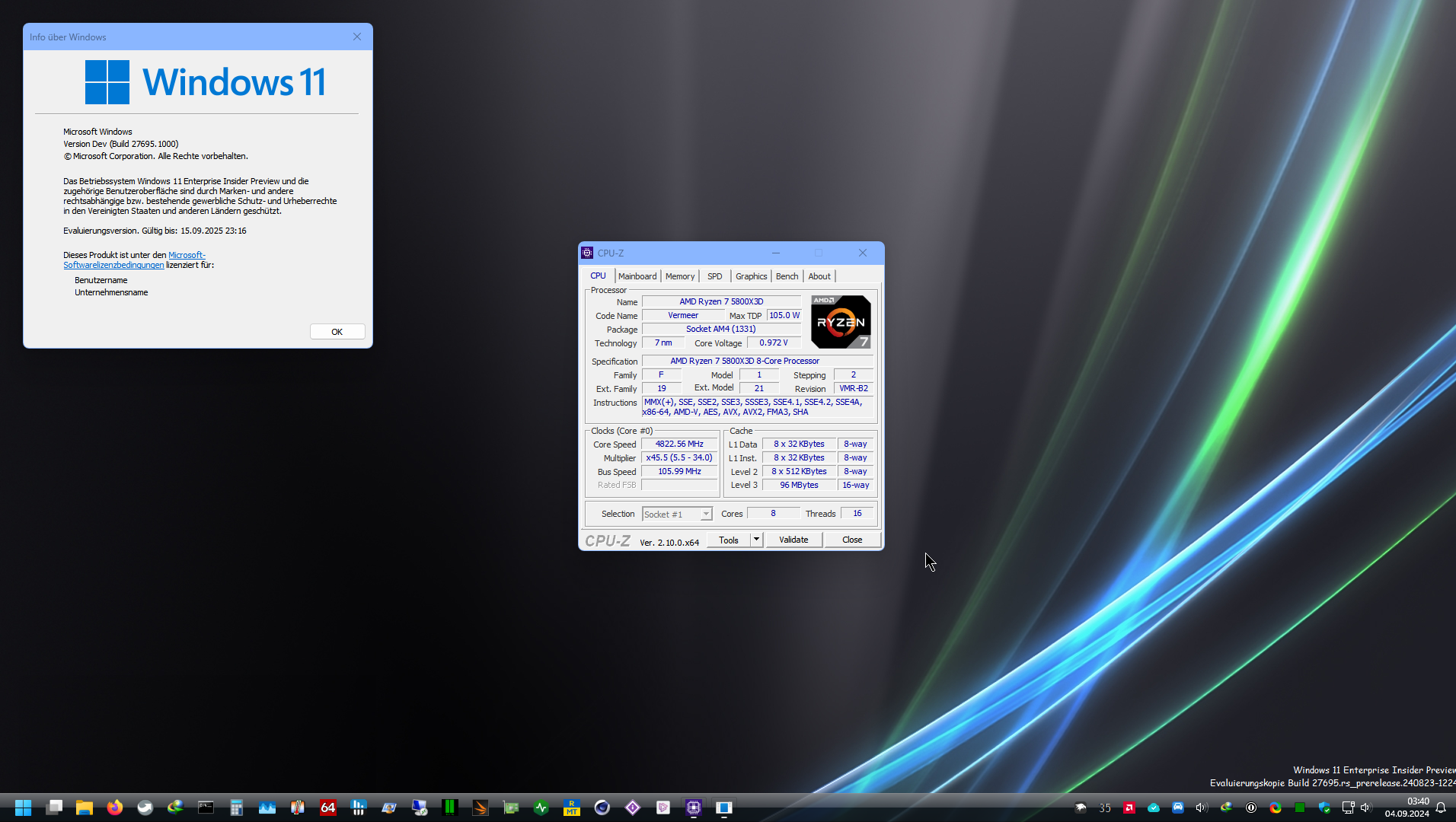
Task: Click the 35 temperature tray indicator
Action: tap(1105, 808)
